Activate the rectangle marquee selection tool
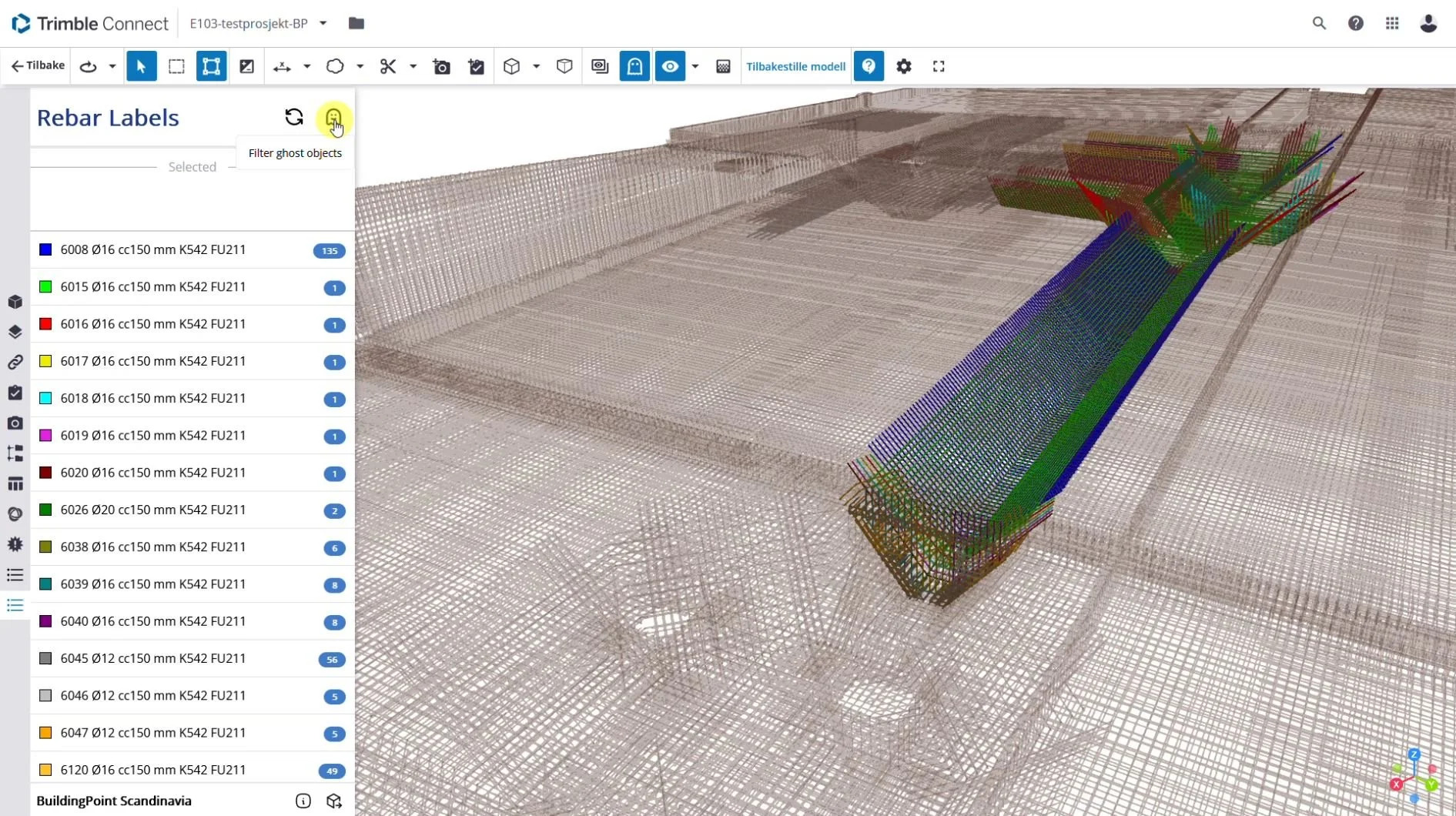The image size is (1456, 816). point(176,66)
